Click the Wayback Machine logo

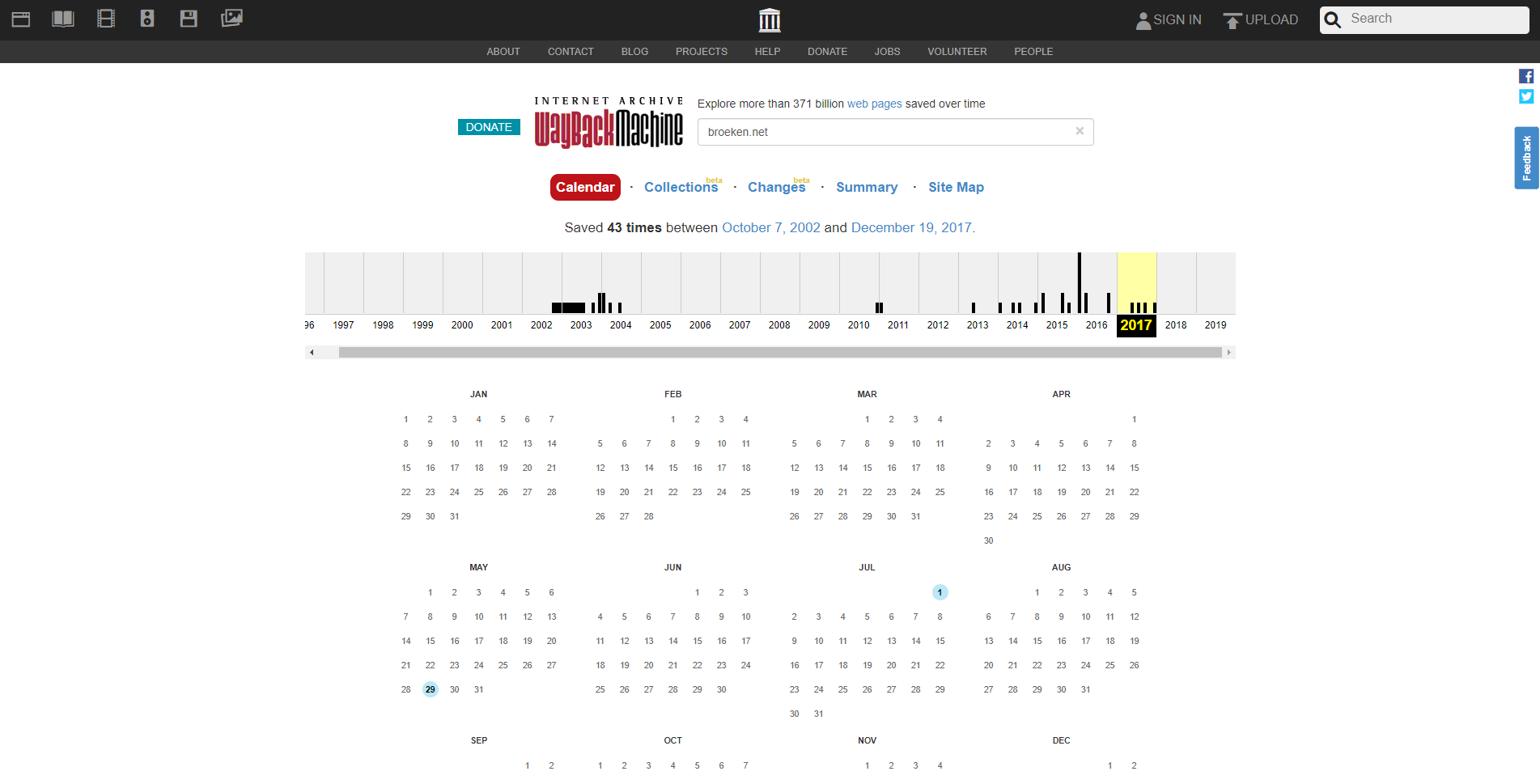(x=609, y=123)
